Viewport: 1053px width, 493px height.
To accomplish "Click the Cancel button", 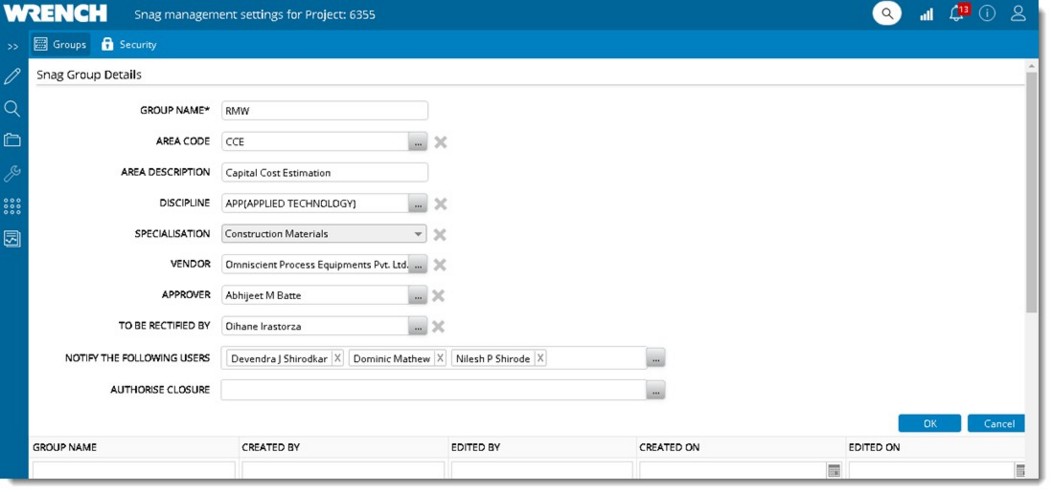I will [997, 424].
